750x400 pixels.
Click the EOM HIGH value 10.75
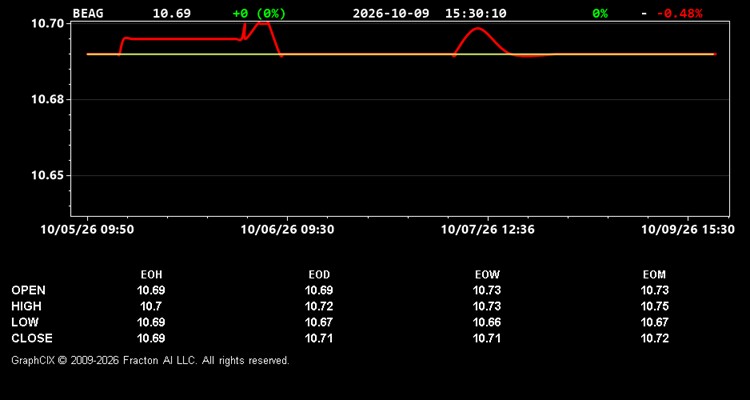coord(654,306)
